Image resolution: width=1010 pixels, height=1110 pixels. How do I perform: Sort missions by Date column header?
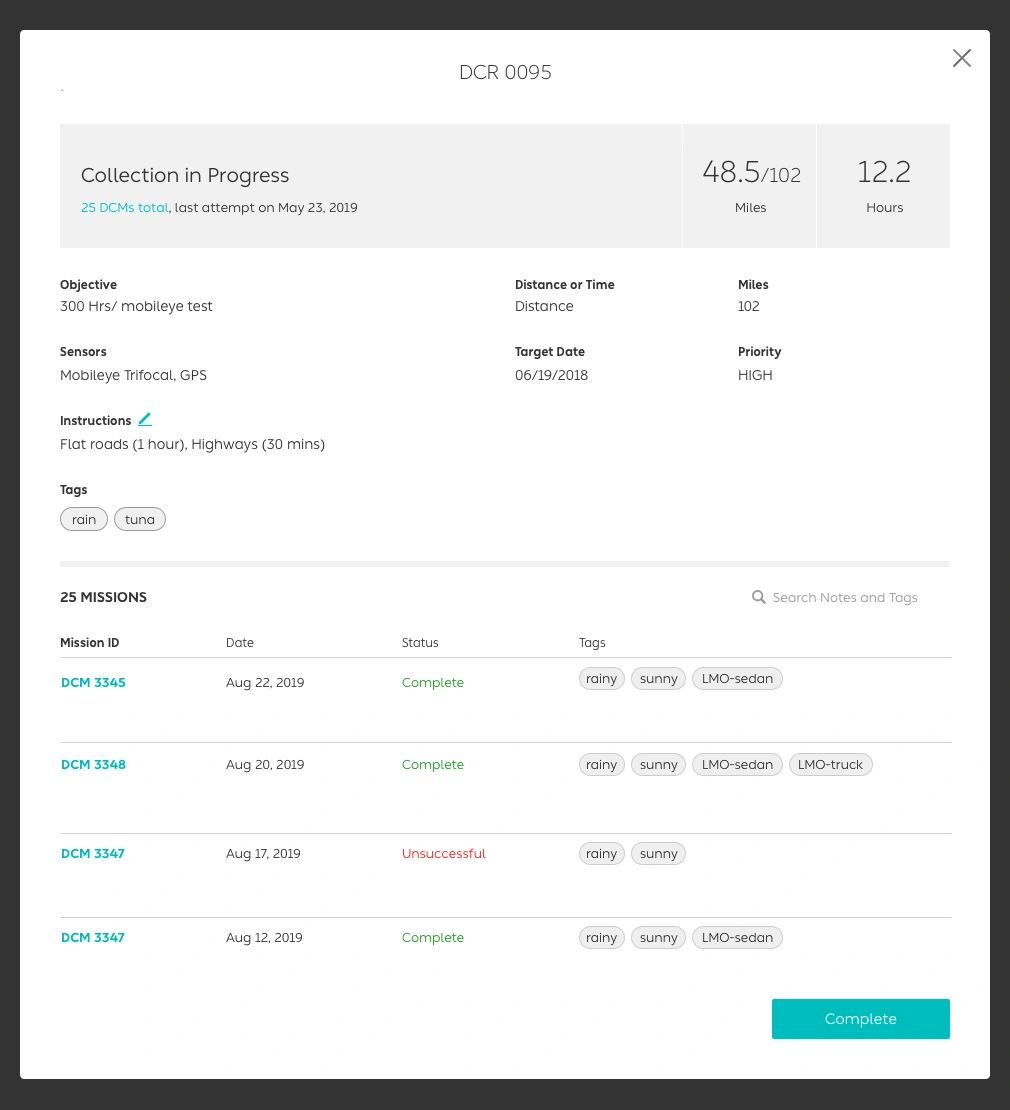point(240,643)
